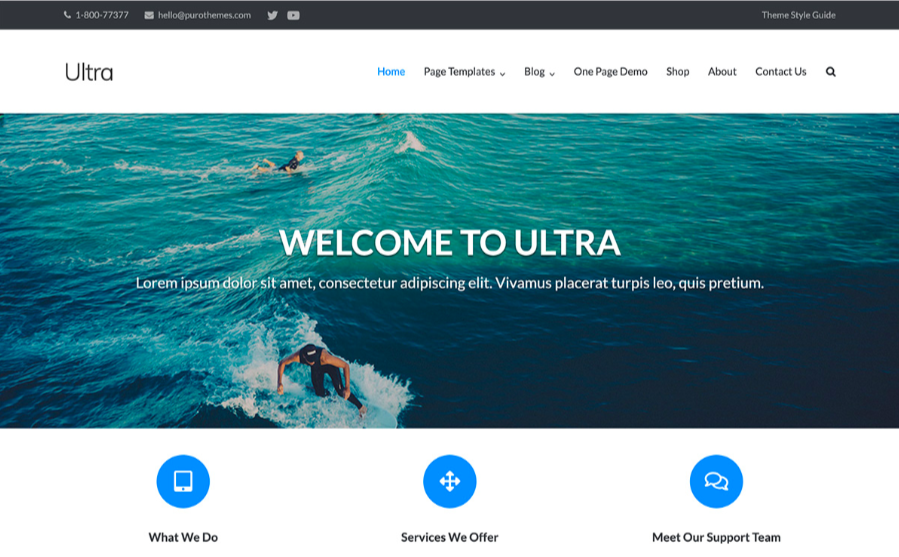Expand the Page Templates chevron
899x557 pixels.
(502, 74)
